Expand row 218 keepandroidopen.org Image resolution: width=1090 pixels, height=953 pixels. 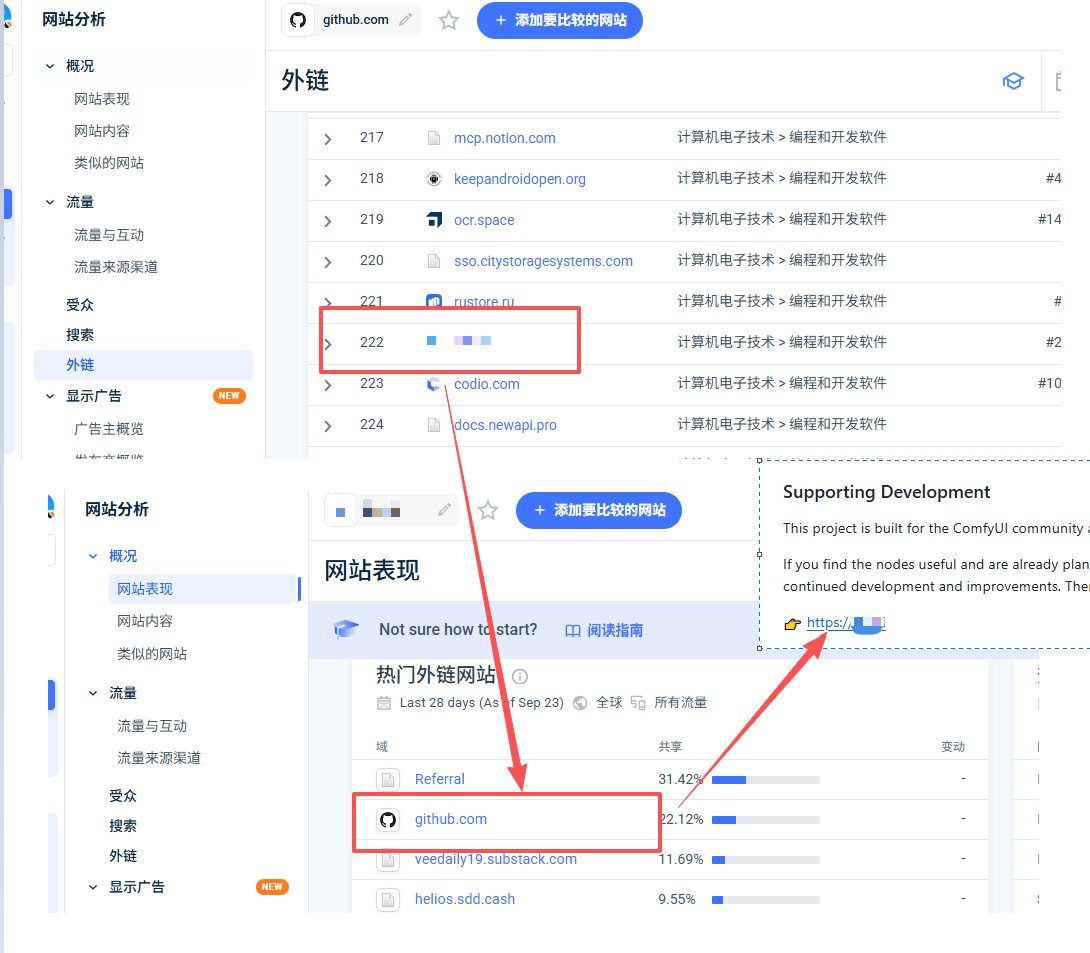(x=327, y=180)
